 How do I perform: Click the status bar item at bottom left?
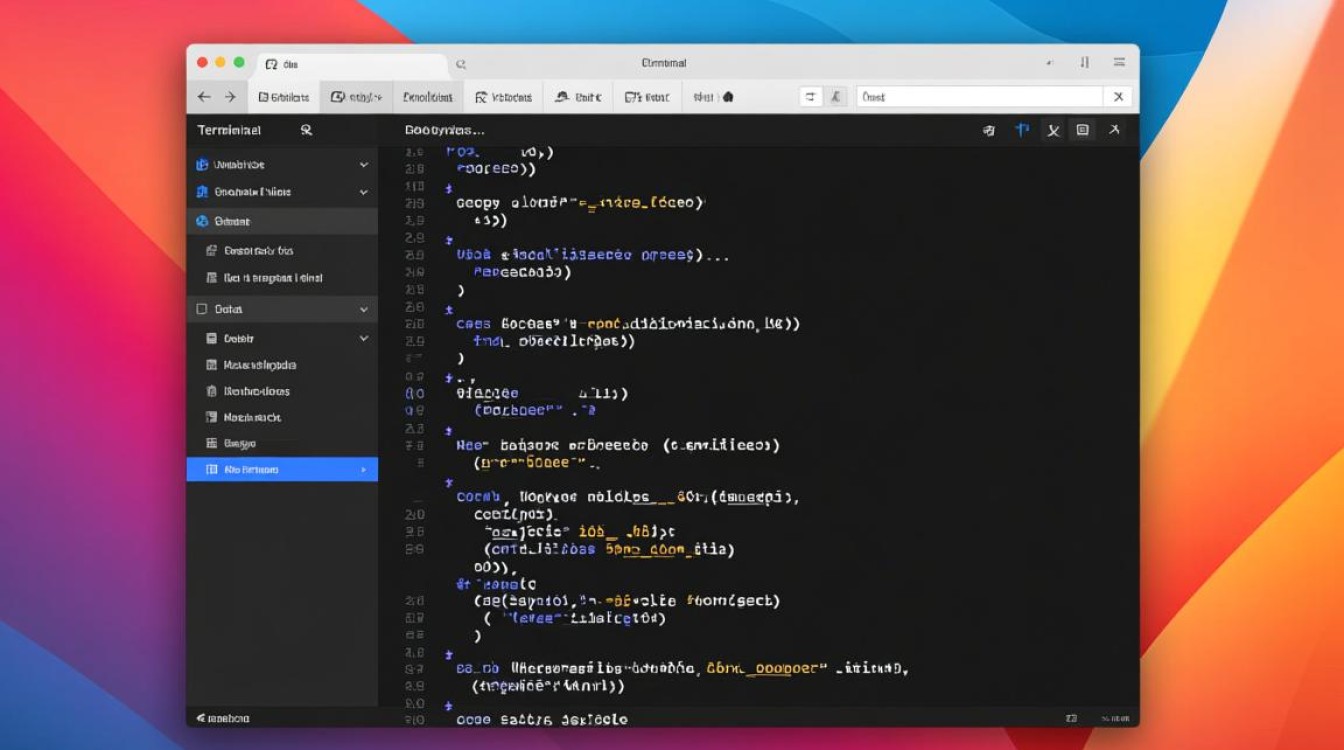click(223, 718)
